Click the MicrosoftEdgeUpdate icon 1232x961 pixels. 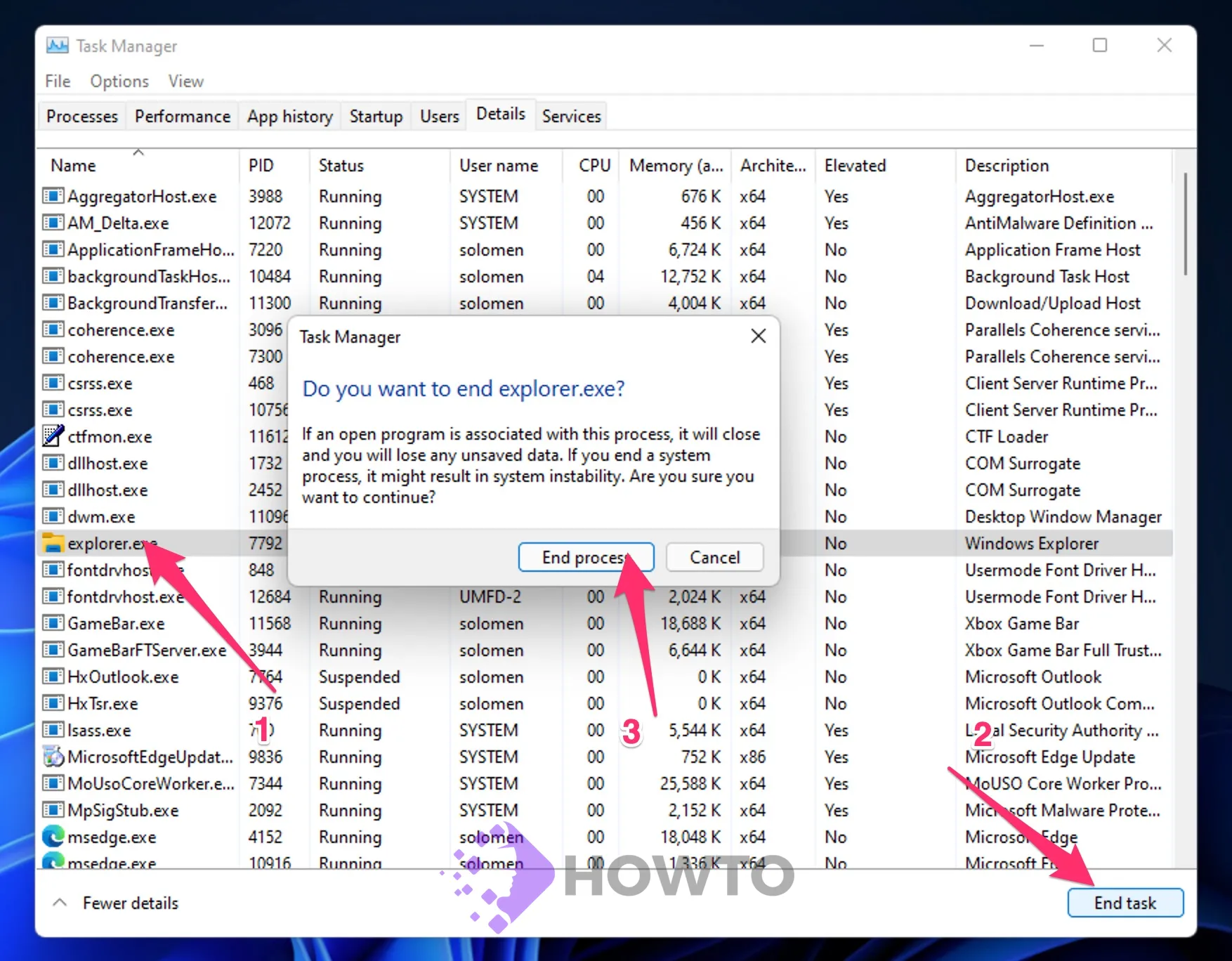[53, 757]
